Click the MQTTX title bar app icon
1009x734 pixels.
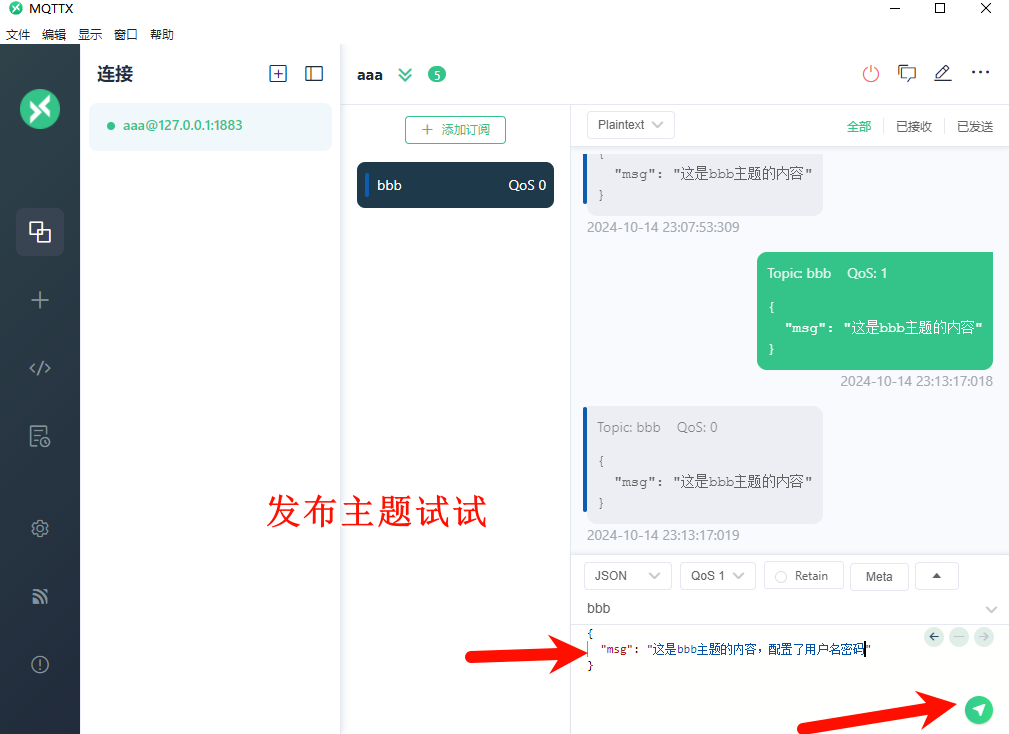15,8
